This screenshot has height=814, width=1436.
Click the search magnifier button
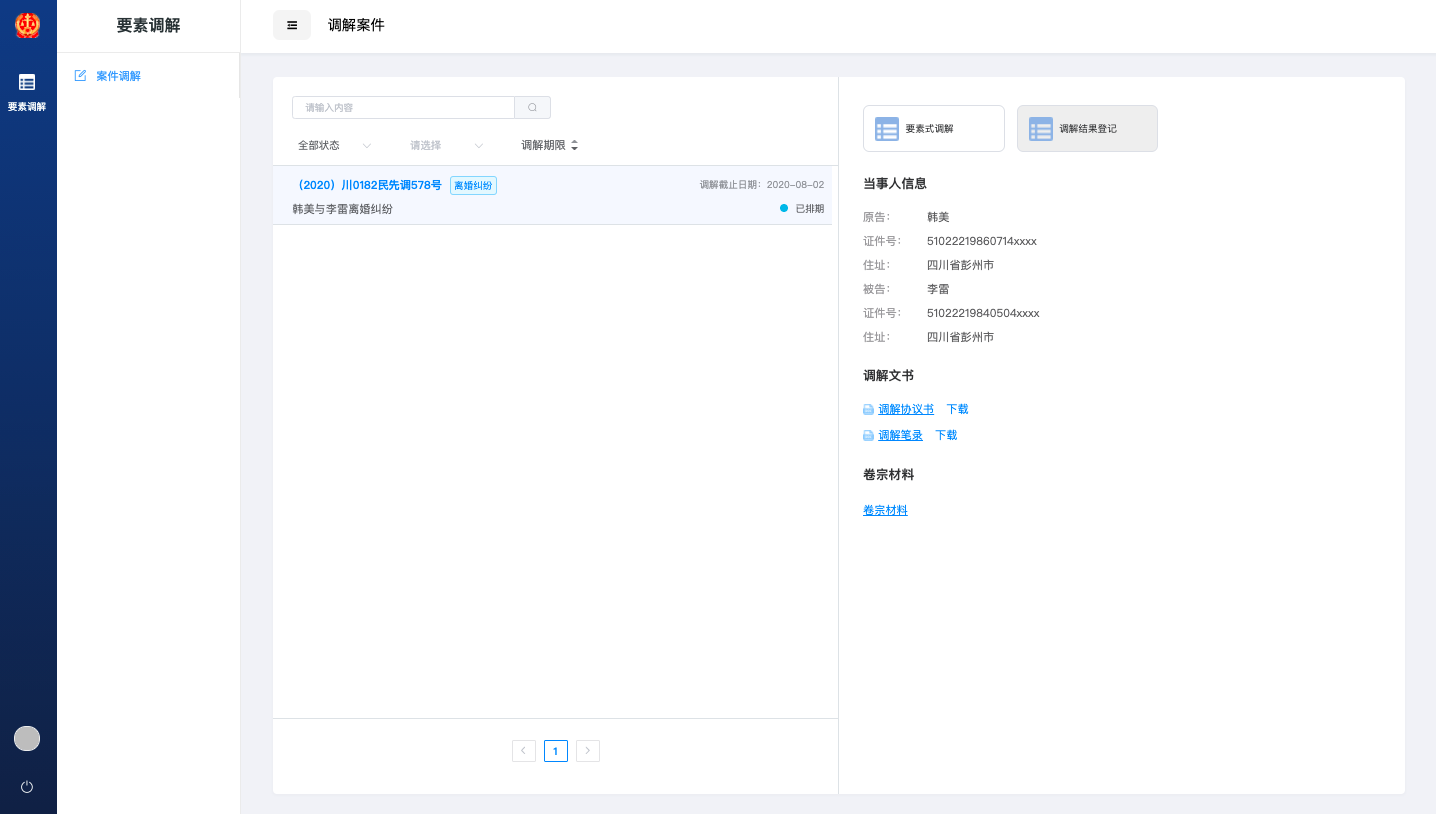[533, 107]
